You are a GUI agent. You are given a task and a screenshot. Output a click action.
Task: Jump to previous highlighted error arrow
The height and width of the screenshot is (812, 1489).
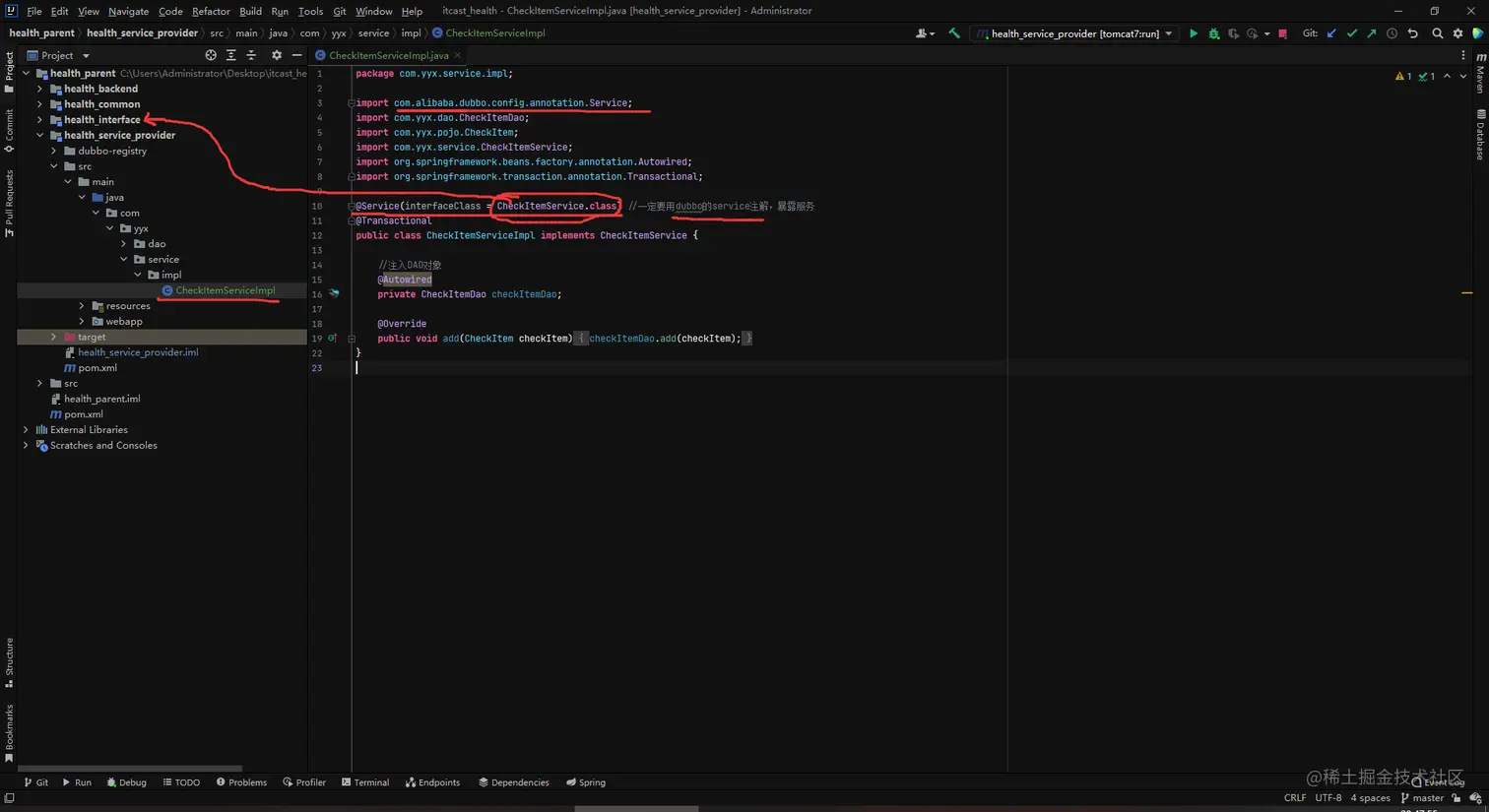pos(1447,76)
